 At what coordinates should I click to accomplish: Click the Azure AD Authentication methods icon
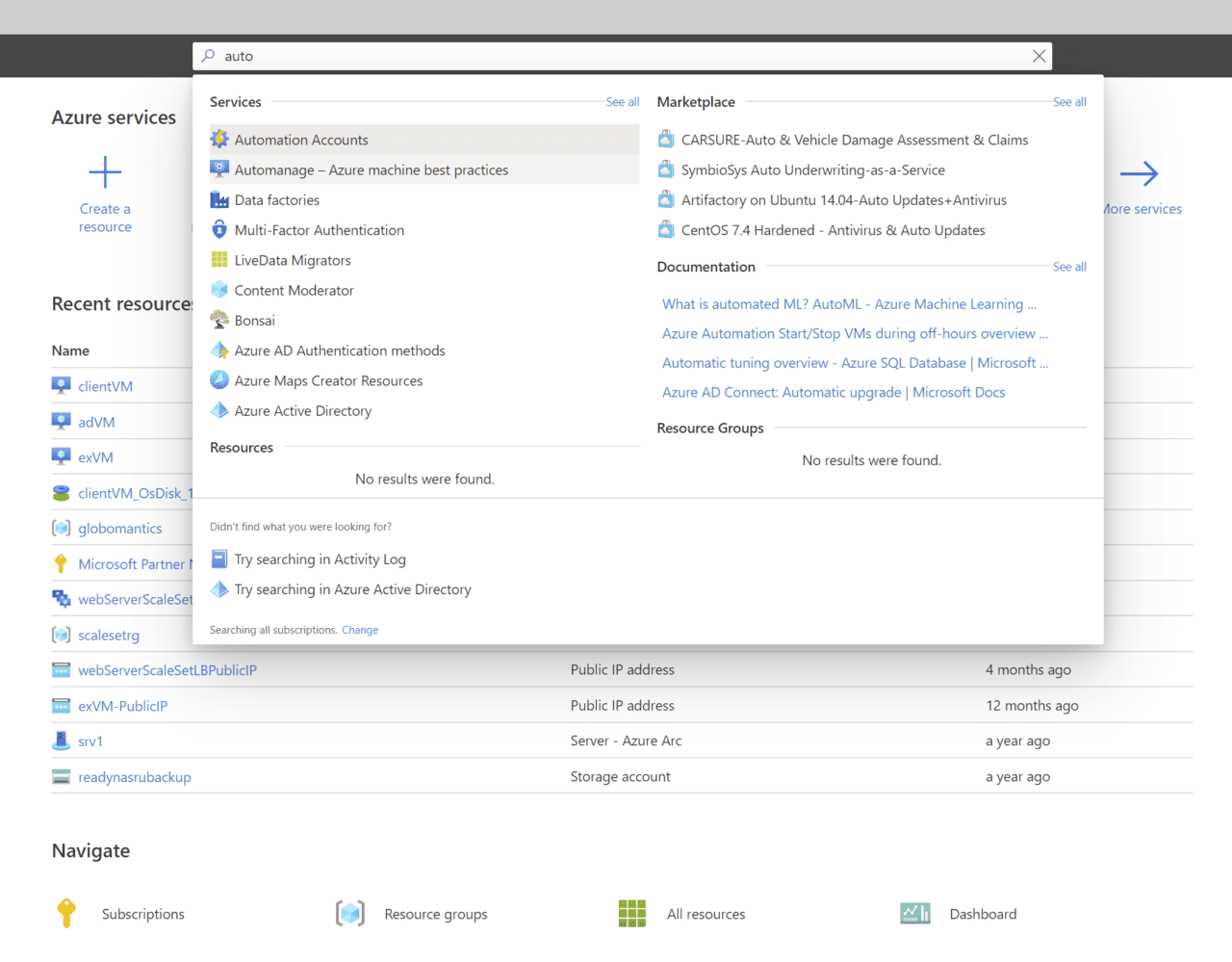tap(219, 351)
